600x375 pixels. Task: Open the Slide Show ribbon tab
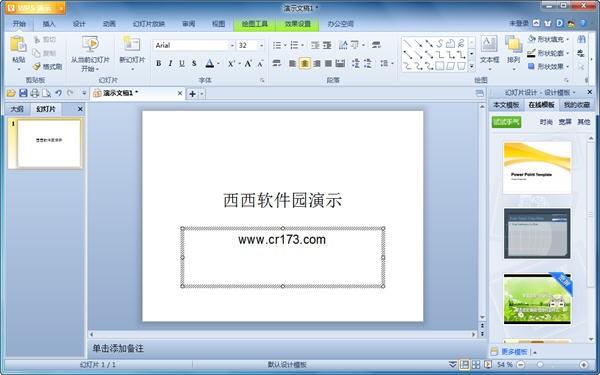[x=149, y=24]
